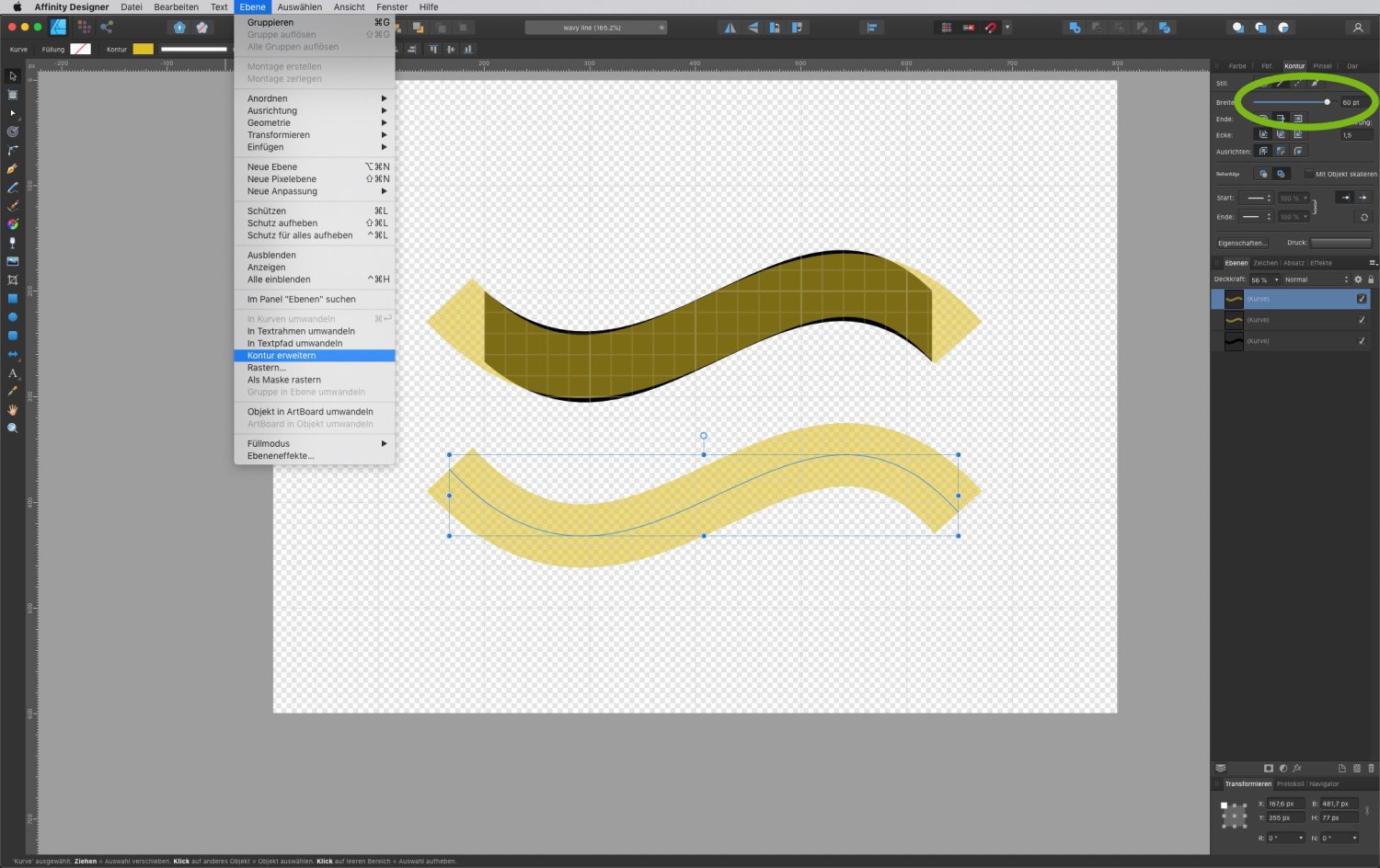The width and height of the screenshot is (1380, 868).
Task: Toggle visibility of the top Kurve layer
Action: pyautogui.click(x=1363, y=298)
